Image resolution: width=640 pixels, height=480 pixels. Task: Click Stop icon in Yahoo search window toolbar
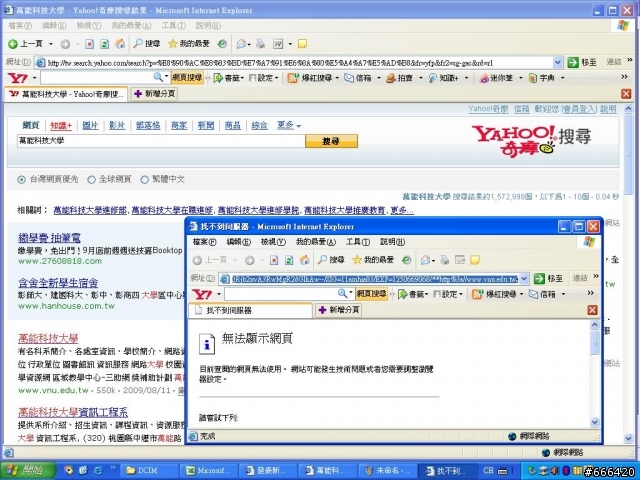click(x=89, y=44)
